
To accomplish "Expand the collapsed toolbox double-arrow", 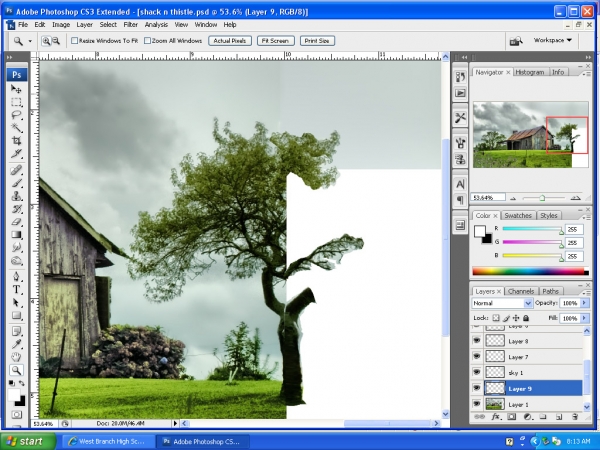I will click(x=9, y=57).
